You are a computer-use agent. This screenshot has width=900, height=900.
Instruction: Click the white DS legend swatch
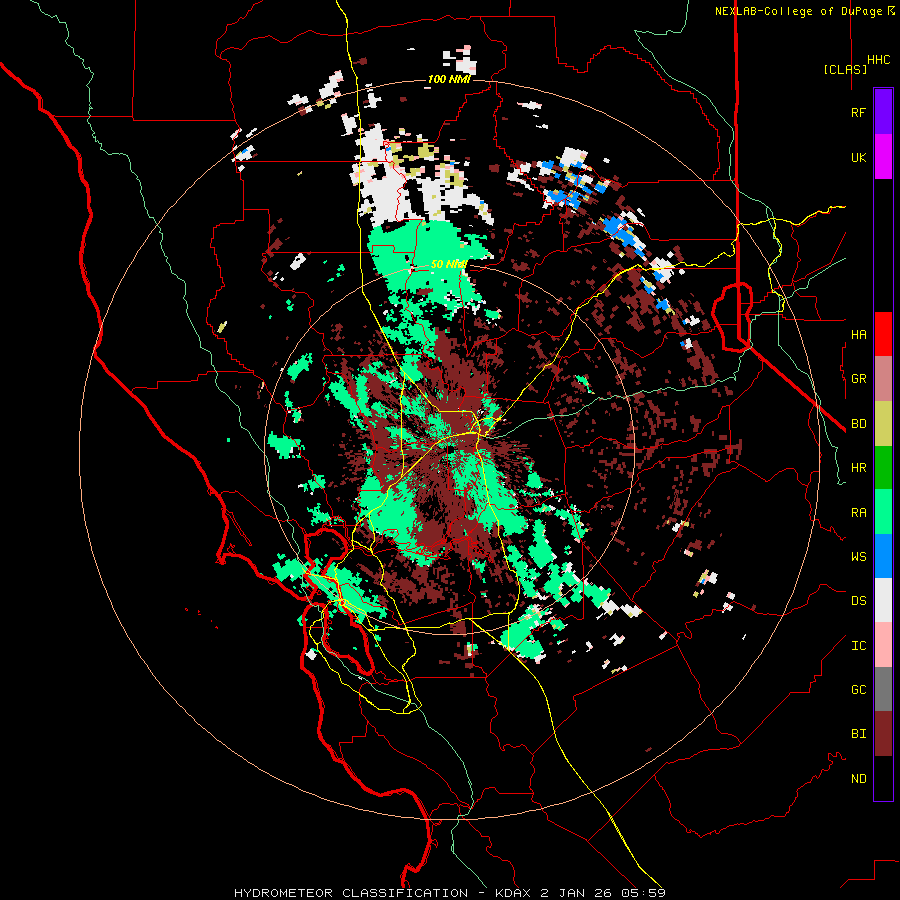[x=883, y=600]
